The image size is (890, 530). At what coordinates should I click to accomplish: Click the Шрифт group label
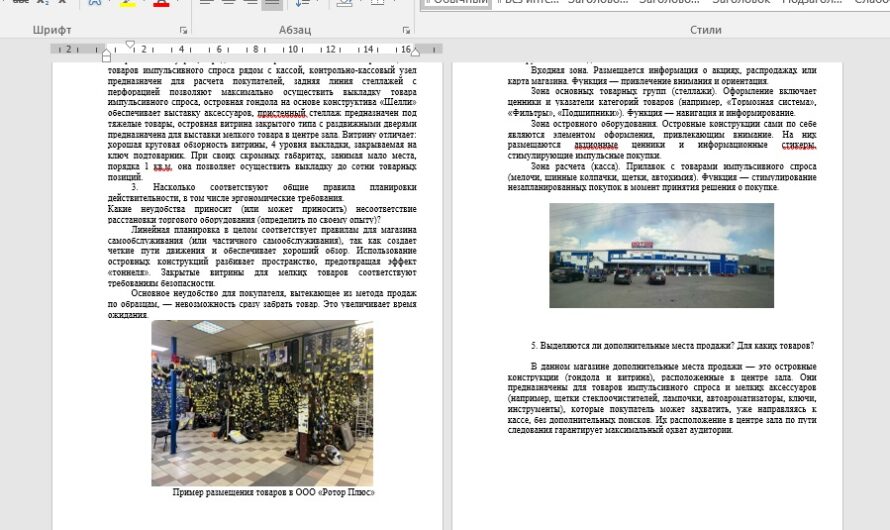[52, 30]
